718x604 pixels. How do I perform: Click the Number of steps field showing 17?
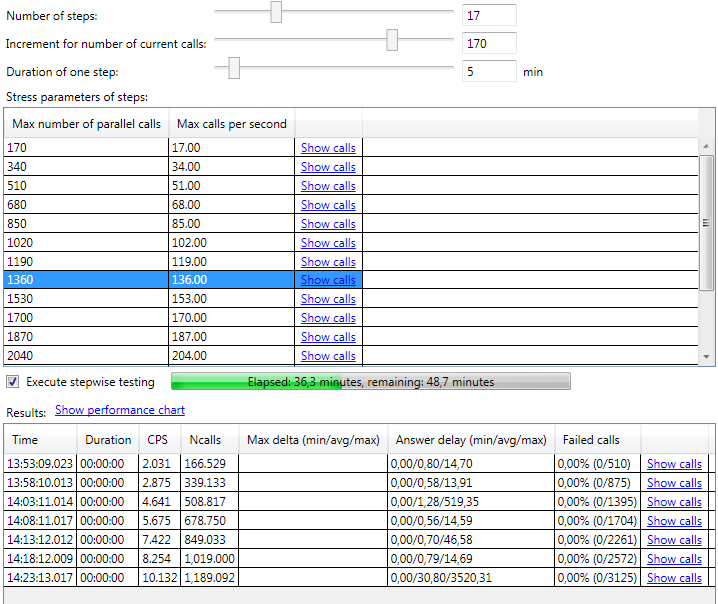point(489,15)
